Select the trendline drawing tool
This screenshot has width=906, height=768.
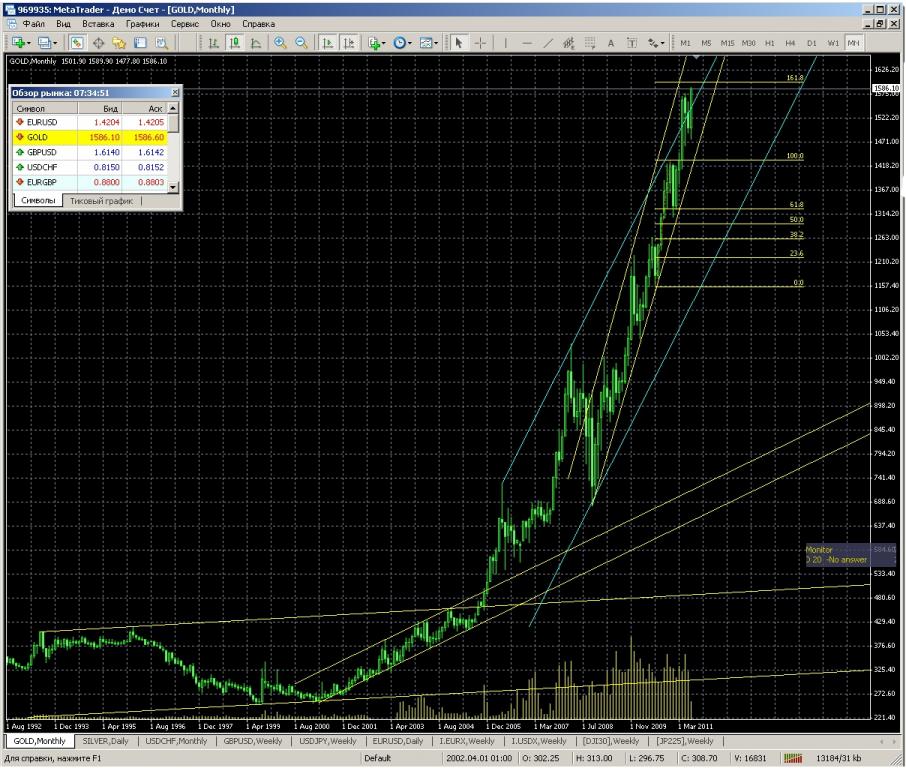click(548, 43)
